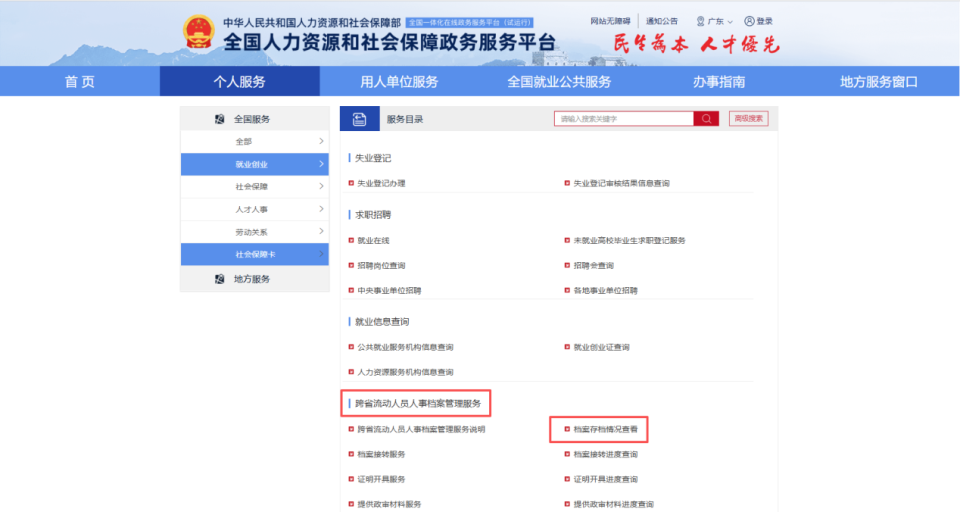This screenshot has height=512, width=960.
Task: Open the 证明开具进度查询 link
Action: [606, 480]
